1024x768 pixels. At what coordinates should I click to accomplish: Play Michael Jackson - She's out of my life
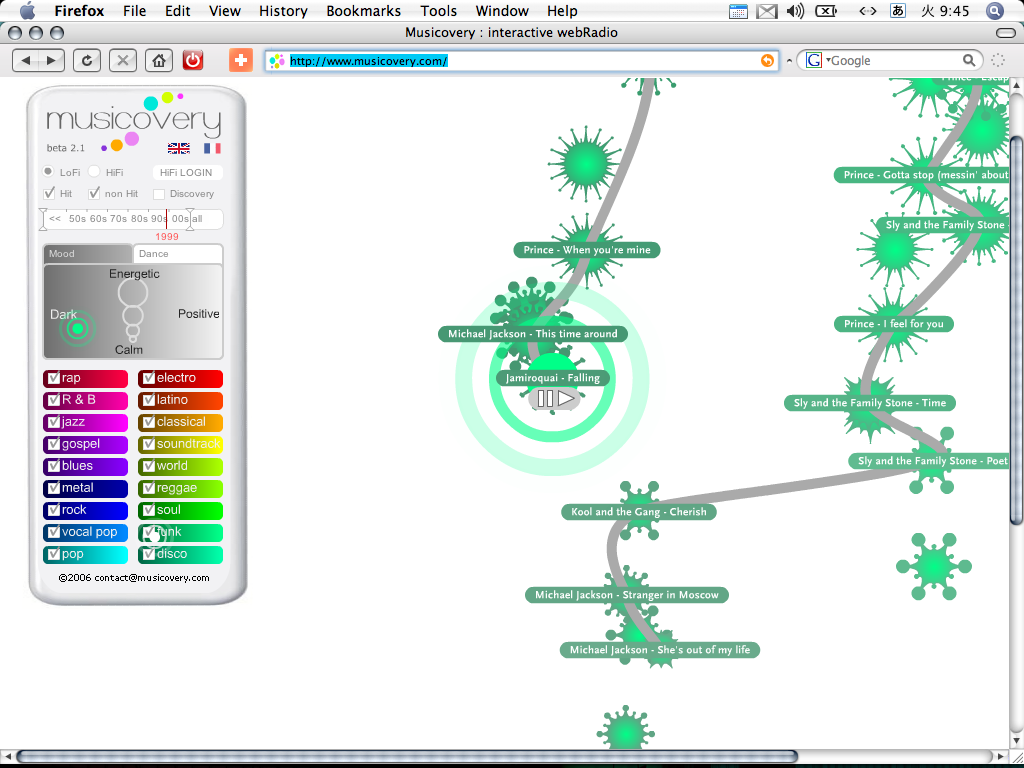[660, 649]
